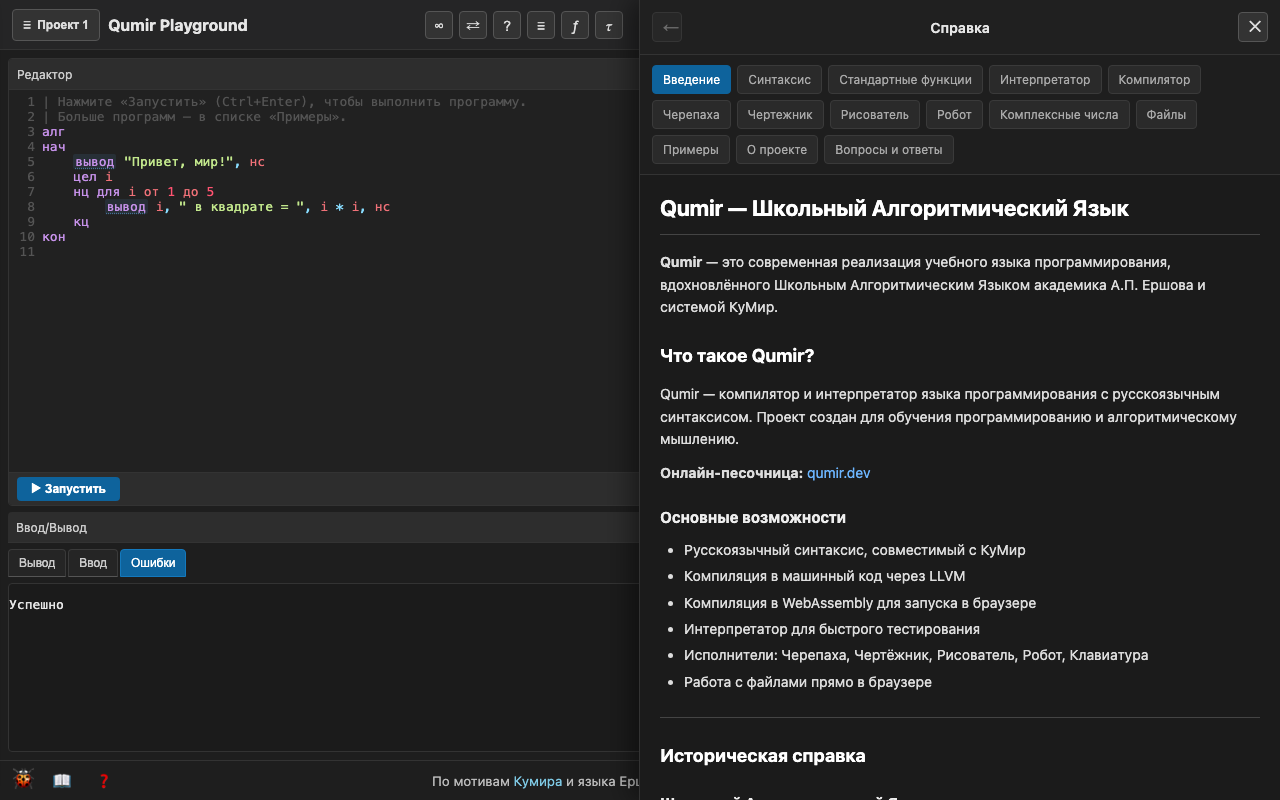Click the ladybug bug-report icon
The image size is (1280, 800).
pos(23,780)
